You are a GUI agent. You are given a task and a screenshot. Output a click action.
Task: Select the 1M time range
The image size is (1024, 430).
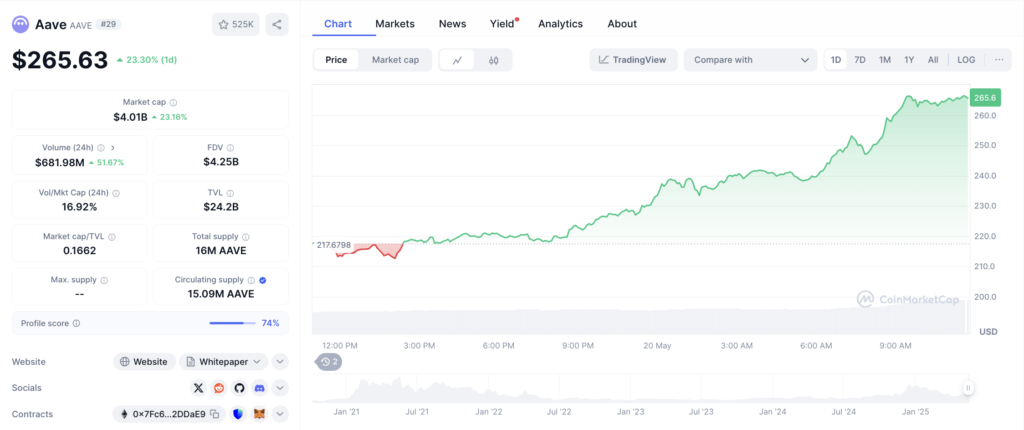[885, 59]
